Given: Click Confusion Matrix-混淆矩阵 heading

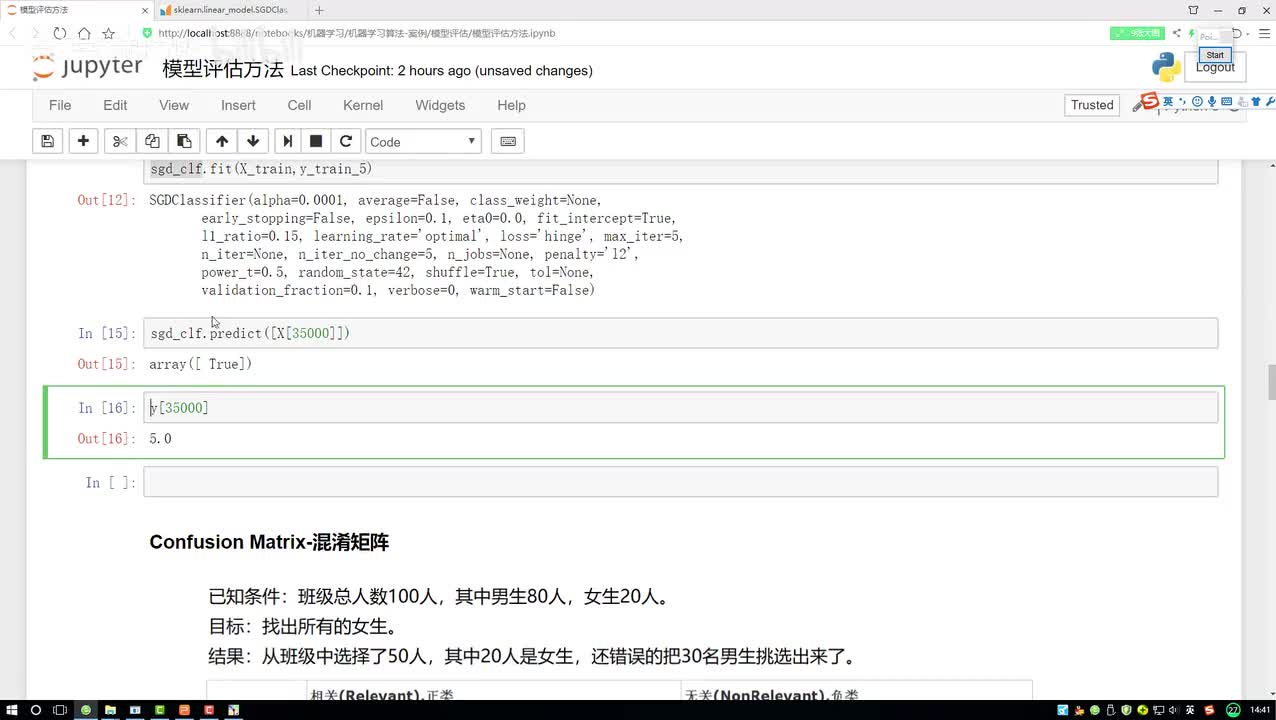Looking at the screenshot, I should 269,542.
